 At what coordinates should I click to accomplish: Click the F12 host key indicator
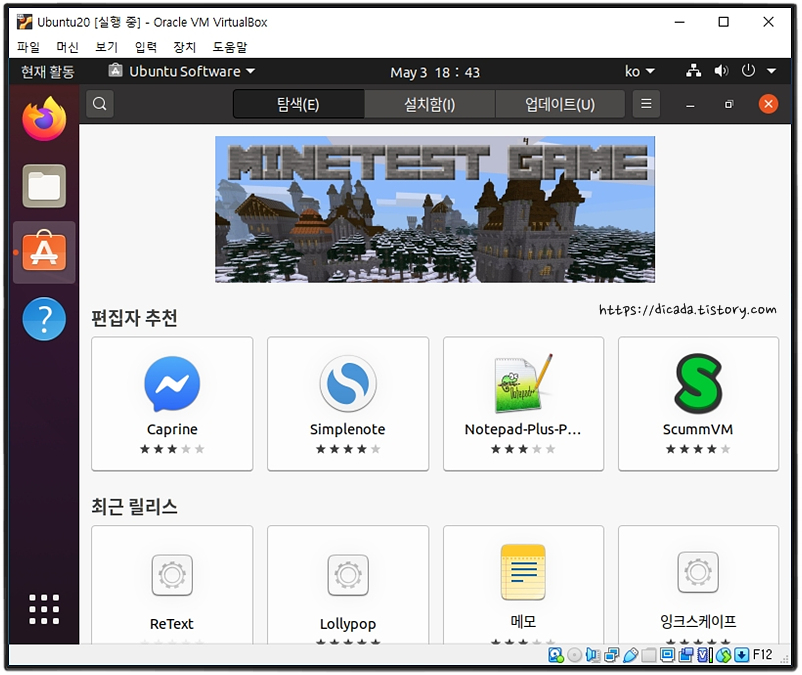point(762,655)
